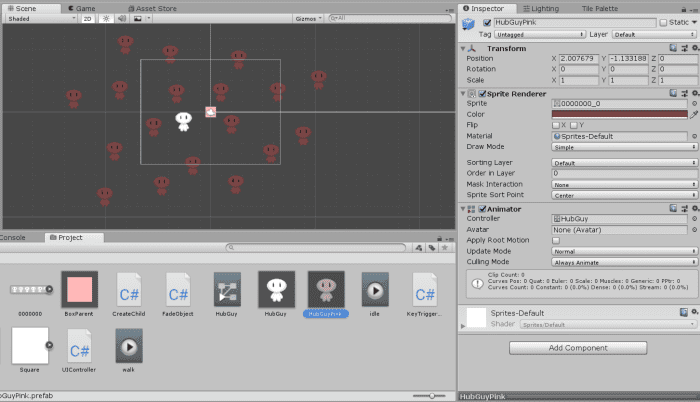Select the KeyTrigger C# script asset

click(425, 289)
